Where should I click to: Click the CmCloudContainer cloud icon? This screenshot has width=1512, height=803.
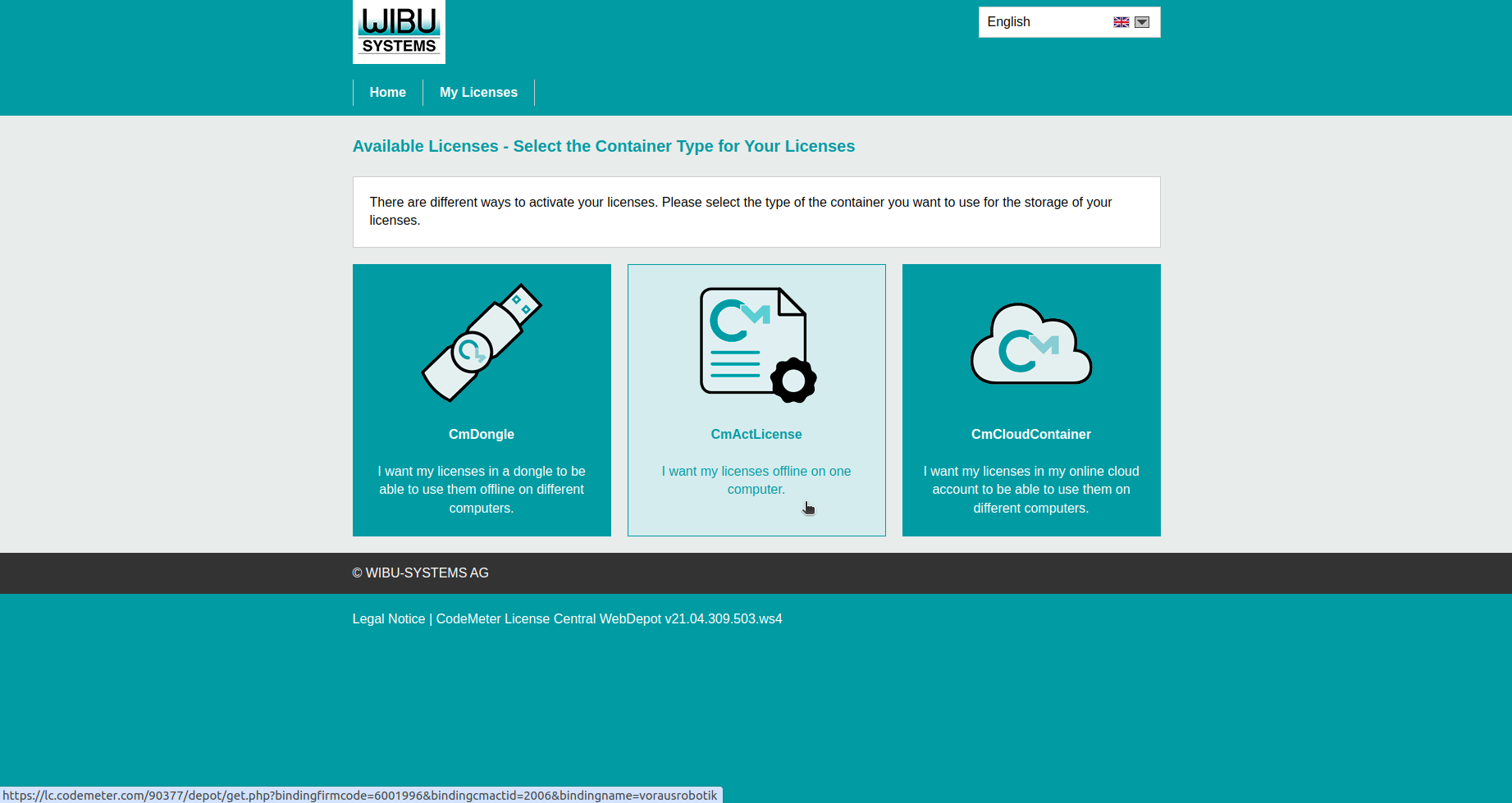(1031, 344)
